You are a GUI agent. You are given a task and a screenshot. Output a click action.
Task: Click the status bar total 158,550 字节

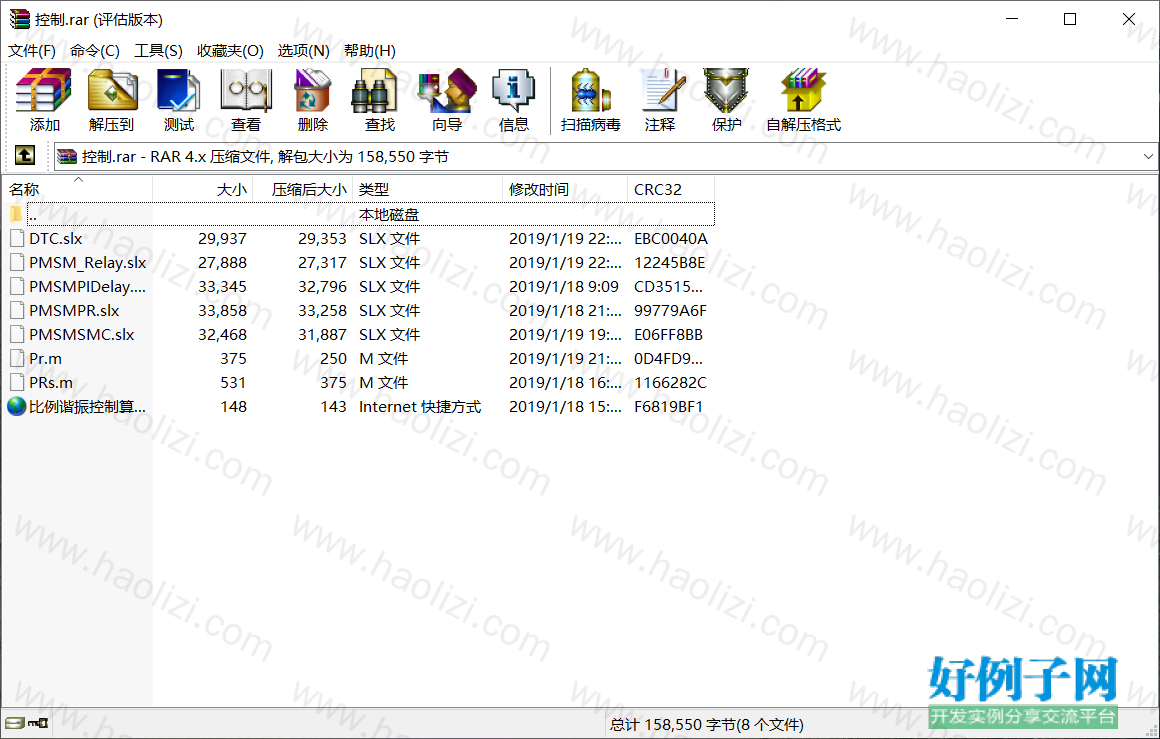click(707, 724)
